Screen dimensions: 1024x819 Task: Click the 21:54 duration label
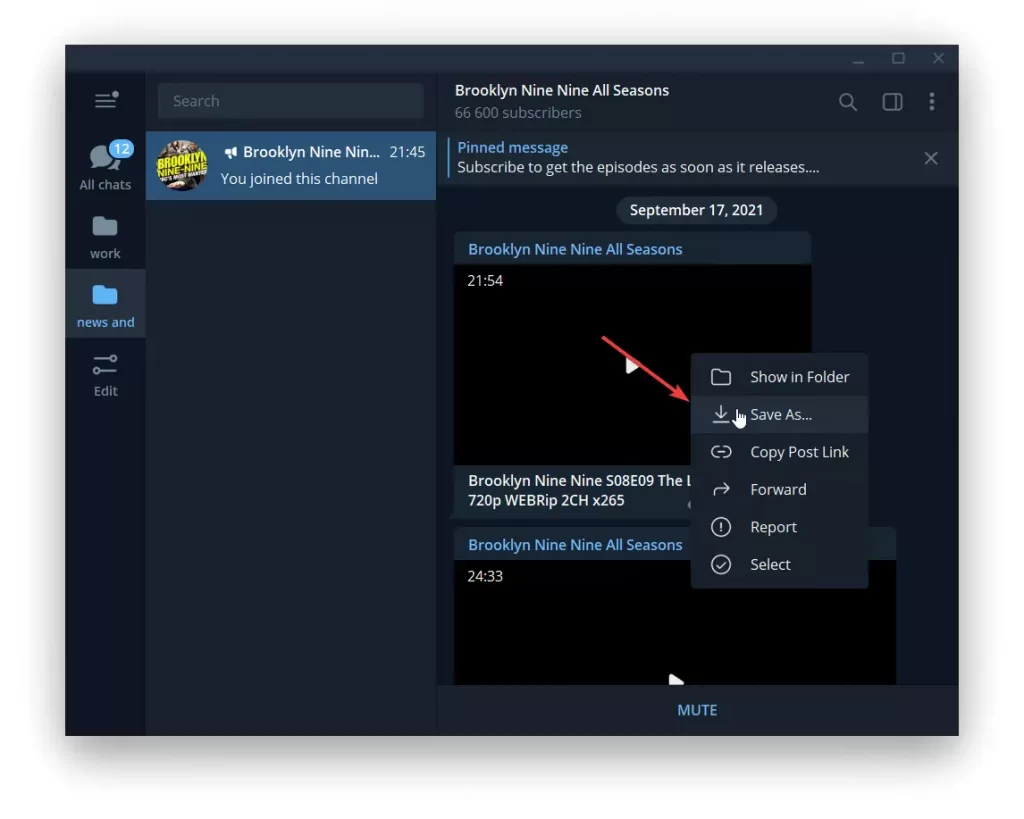tap(485, 281)
